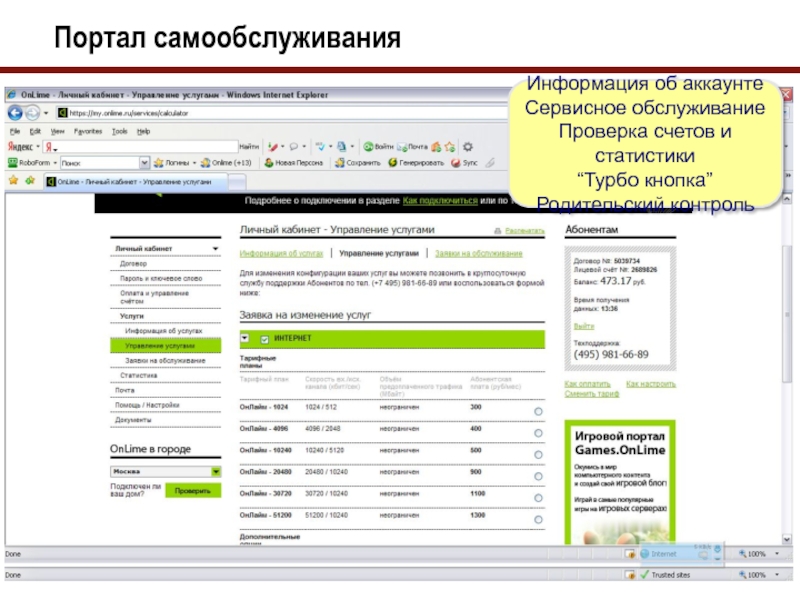
Task: Click the Yandex search input field
Action: coord(140,147)
